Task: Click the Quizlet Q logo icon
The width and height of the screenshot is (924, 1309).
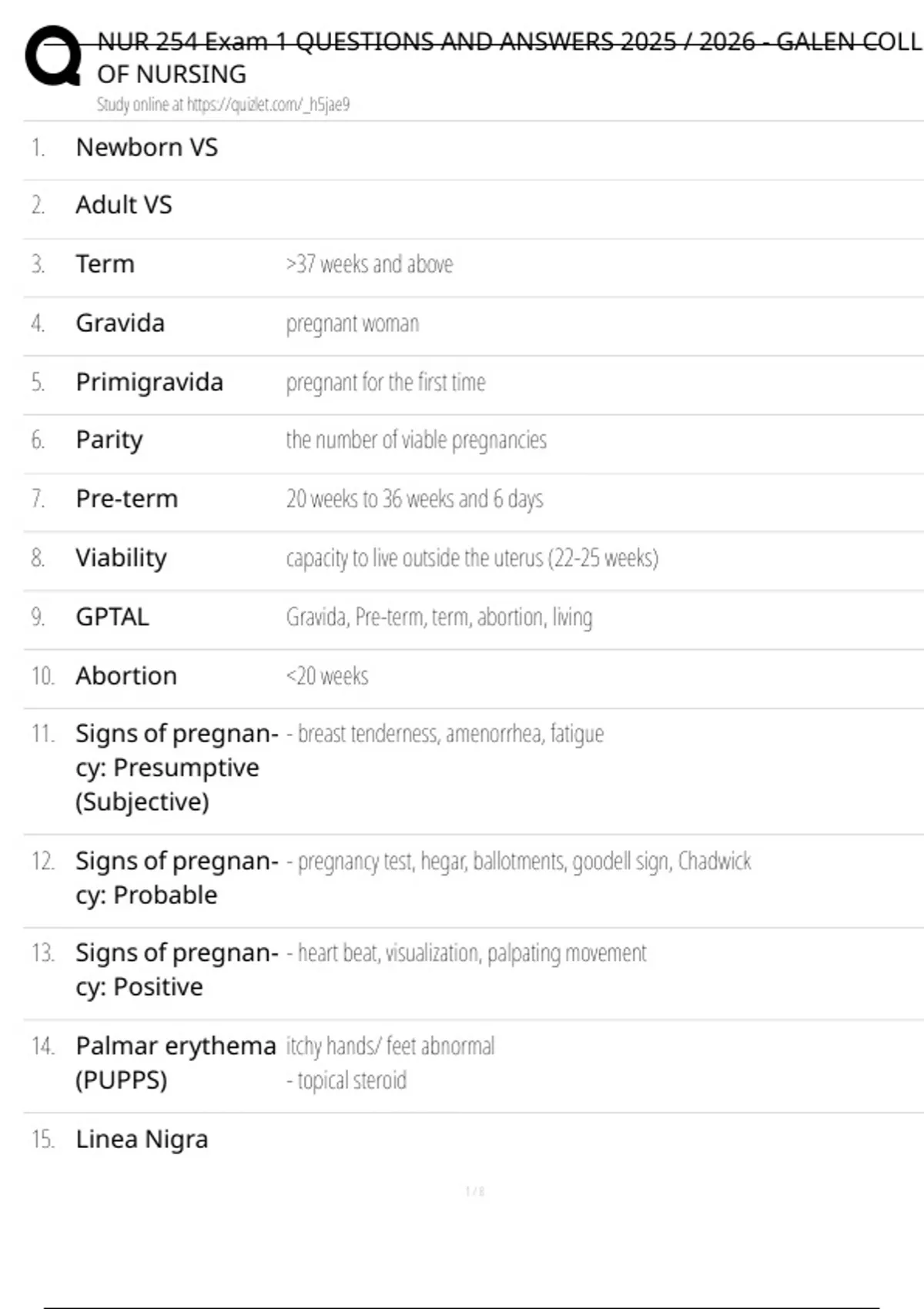Action: (x=53, y=55)
